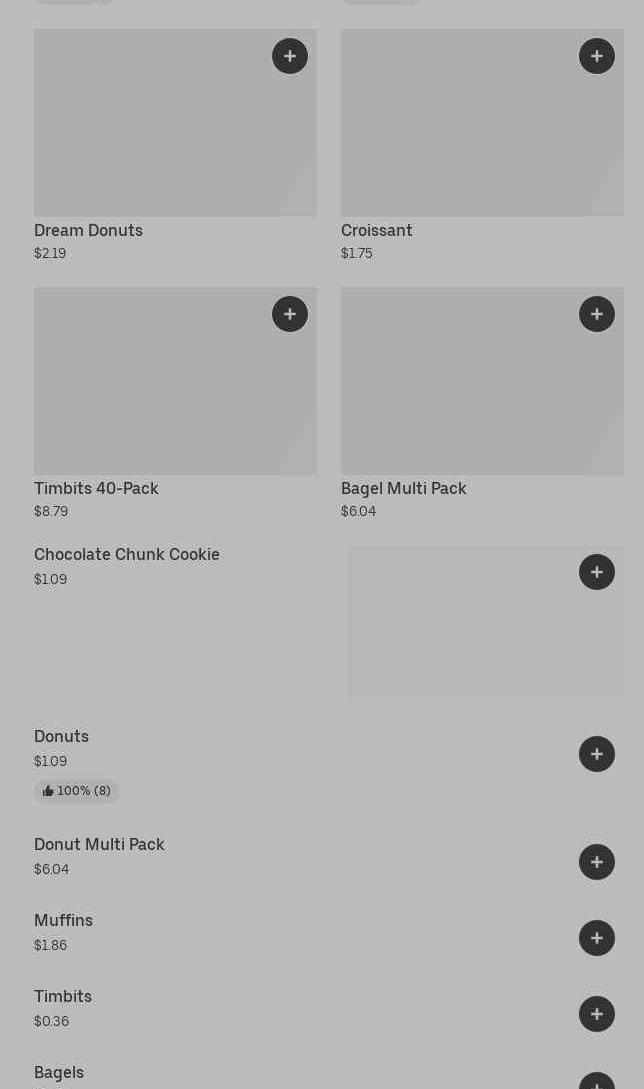The height and width of the screenshot is (1089, 644).
Task: Open the Donut Multi Pack item
Action: pos(99,845)
